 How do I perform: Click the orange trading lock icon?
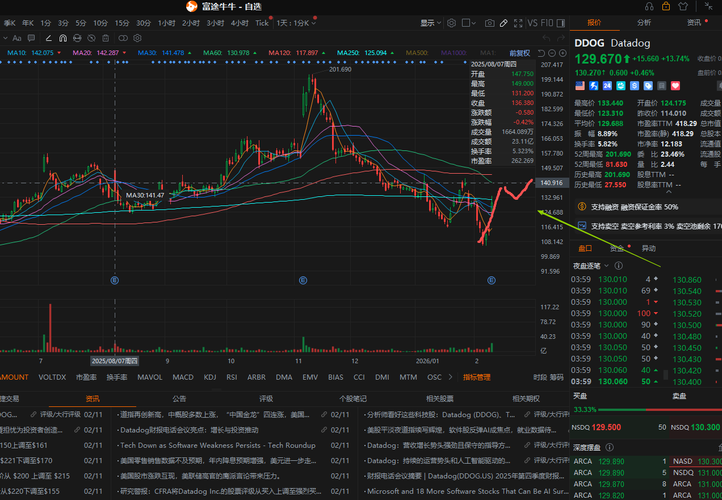point(666,6)
